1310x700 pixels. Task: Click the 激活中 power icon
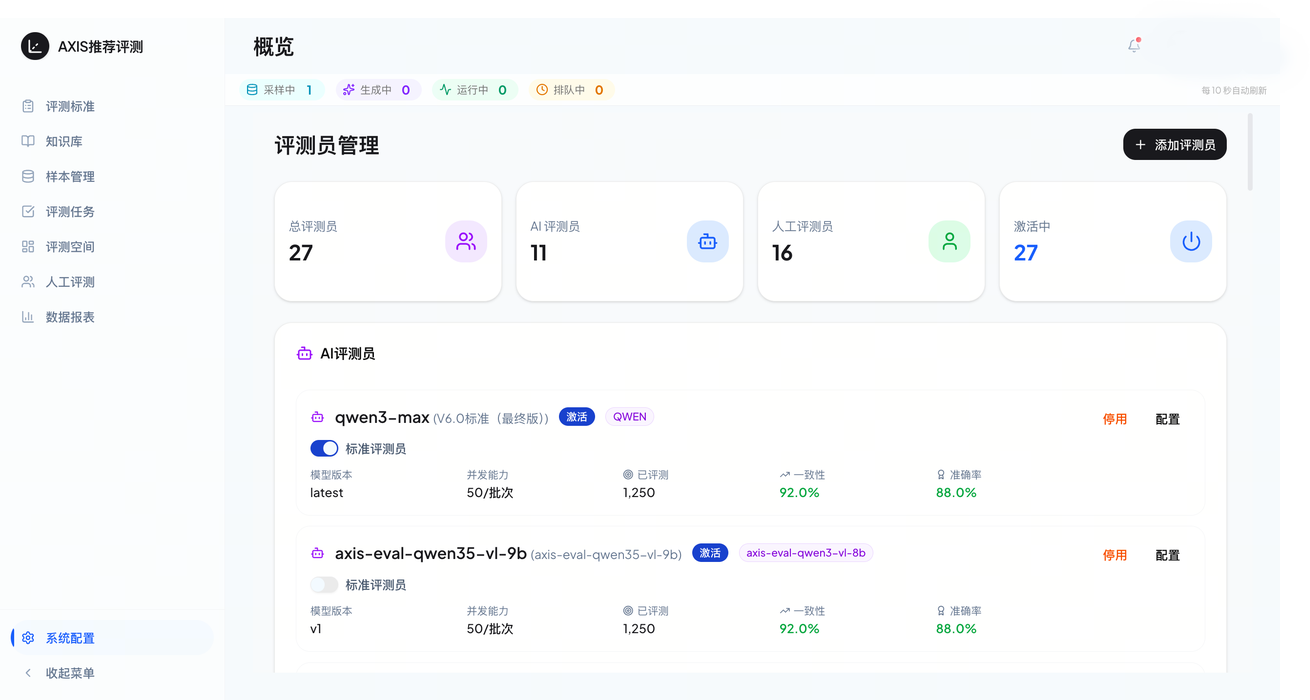[x=1191, y=241]
